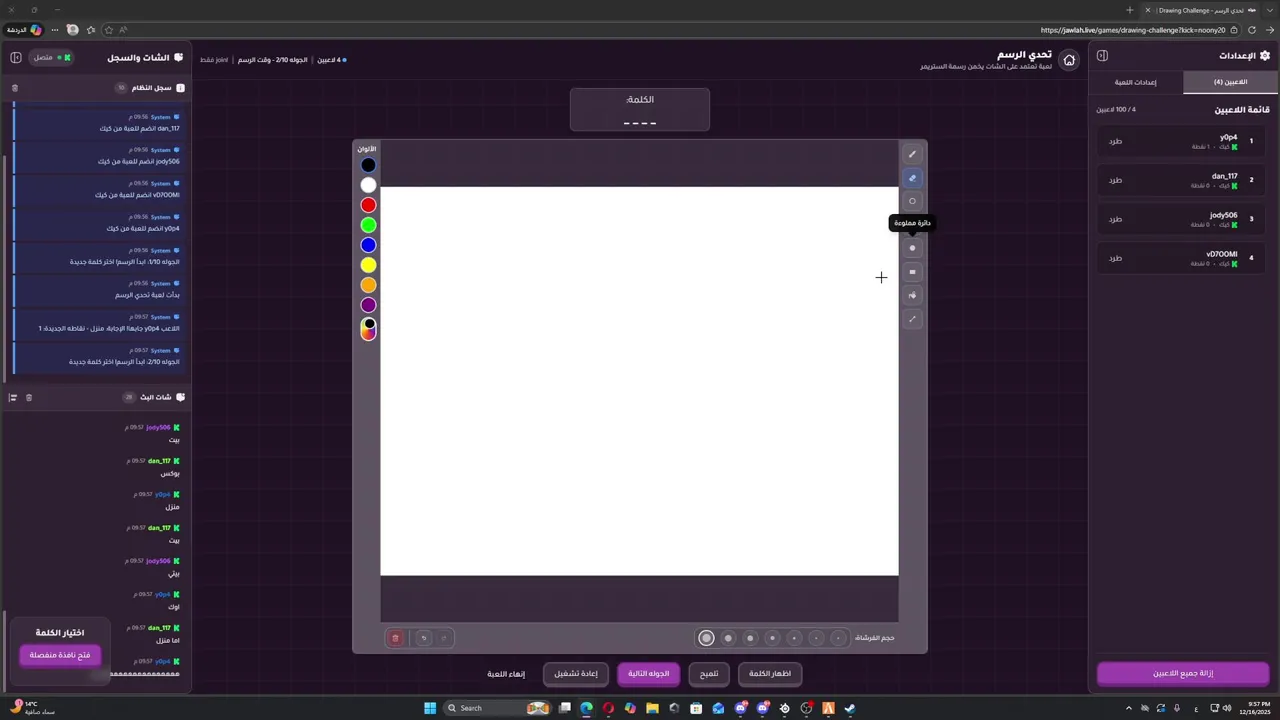The height and width of the screenshot is (720, 1280).
Task: Pick the smallest brush size
Action: (x=839, y=638)
